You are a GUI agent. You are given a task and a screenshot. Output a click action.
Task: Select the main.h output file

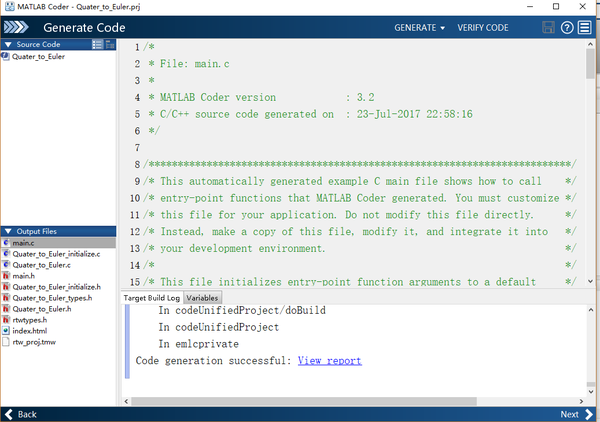[26, 276]
